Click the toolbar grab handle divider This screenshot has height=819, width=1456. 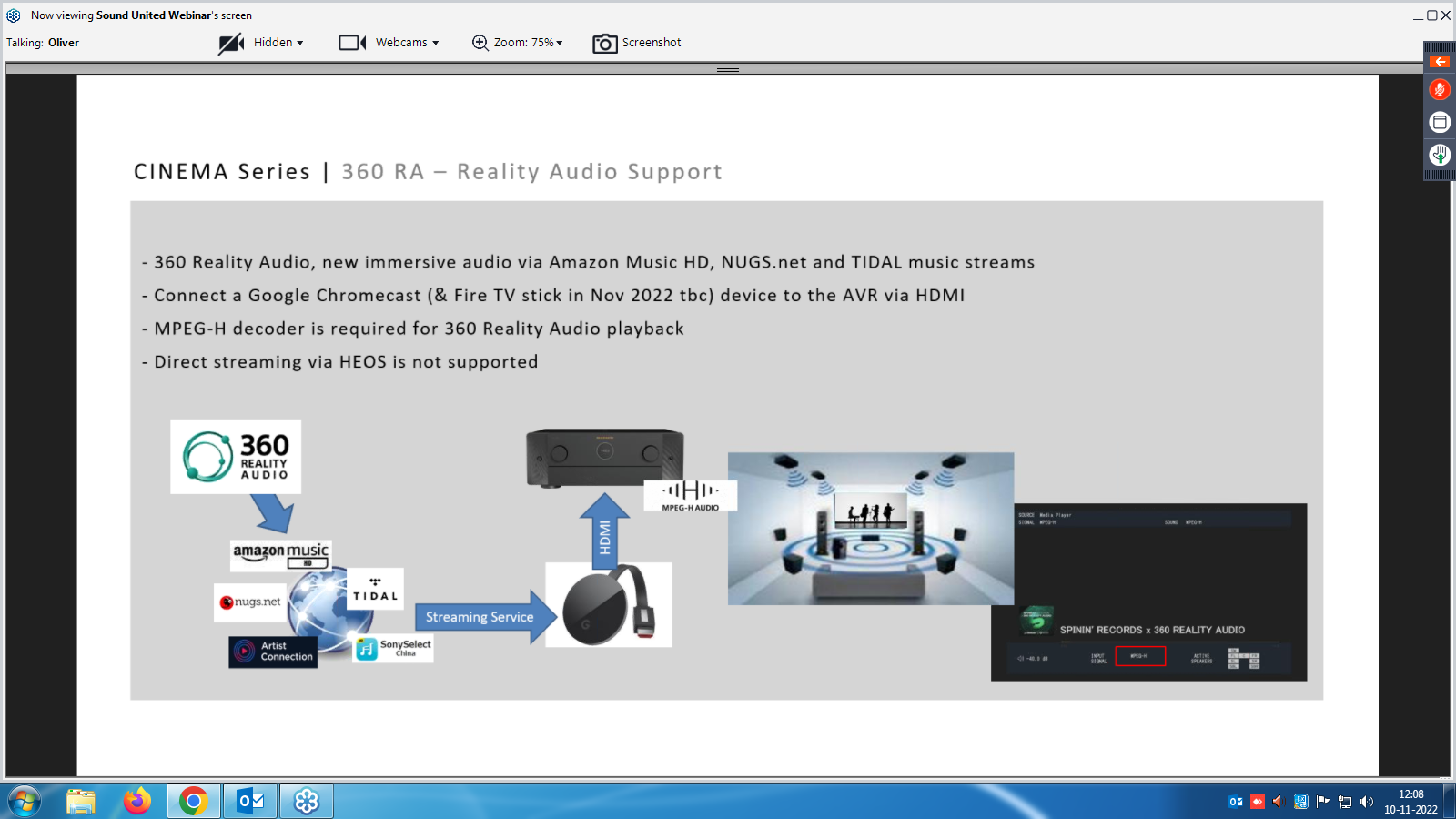[728, 68]
